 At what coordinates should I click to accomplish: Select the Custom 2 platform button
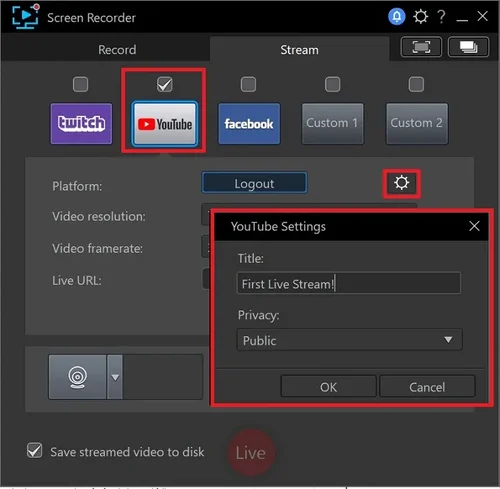click(417, 124)
